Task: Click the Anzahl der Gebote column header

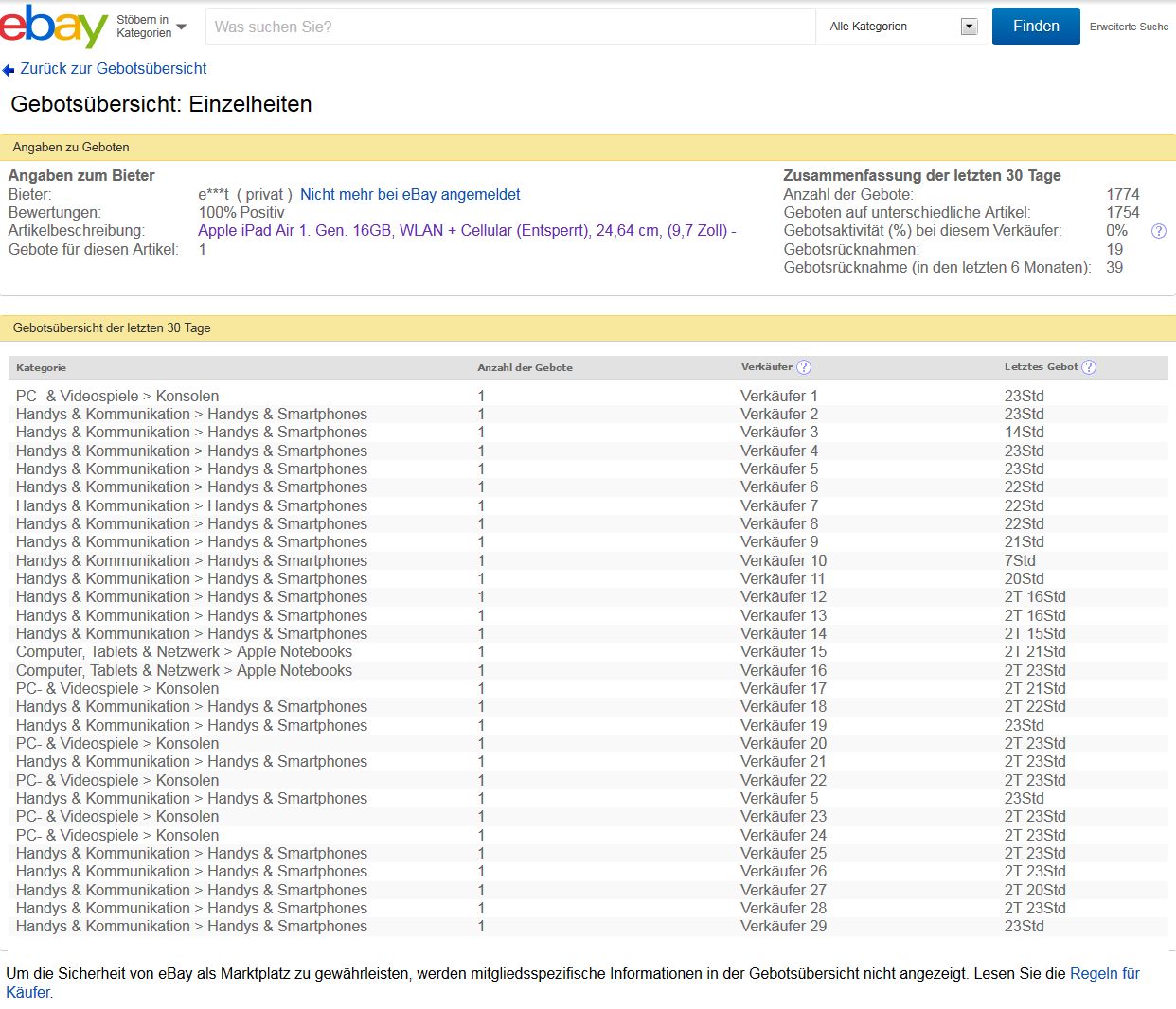Action: [525, 367]
